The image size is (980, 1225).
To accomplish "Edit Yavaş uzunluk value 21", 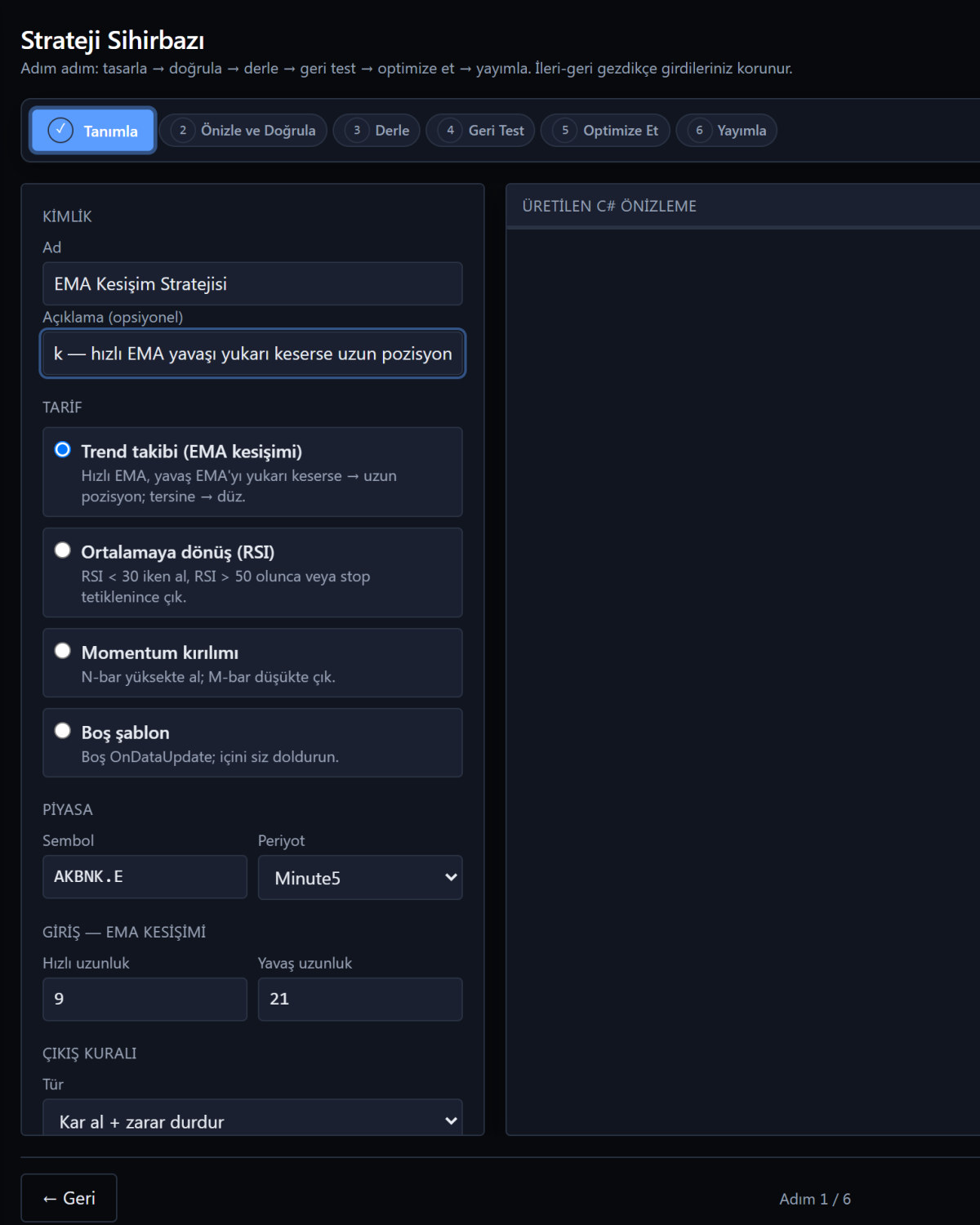I will click(x=360, y=1000).
